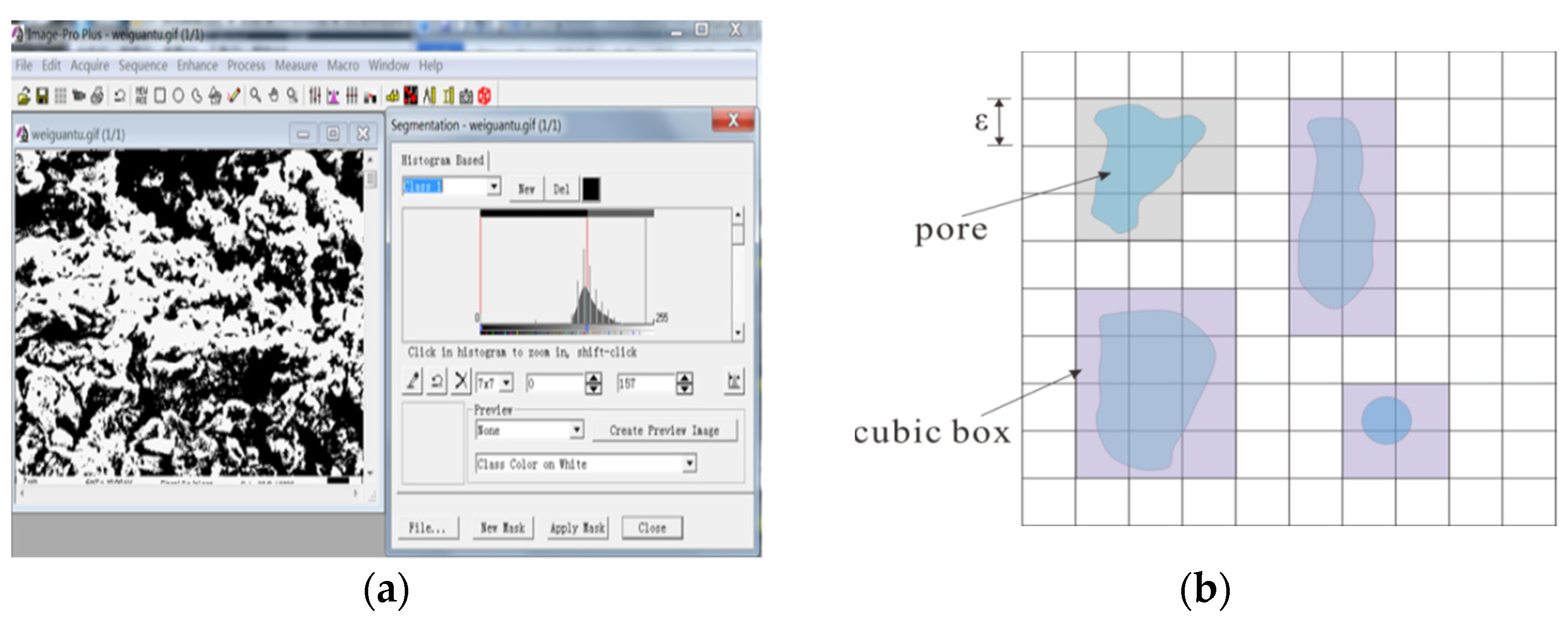Click the red 3D cube icon
The image size is (1568, 623).
[x=484, y=96]
